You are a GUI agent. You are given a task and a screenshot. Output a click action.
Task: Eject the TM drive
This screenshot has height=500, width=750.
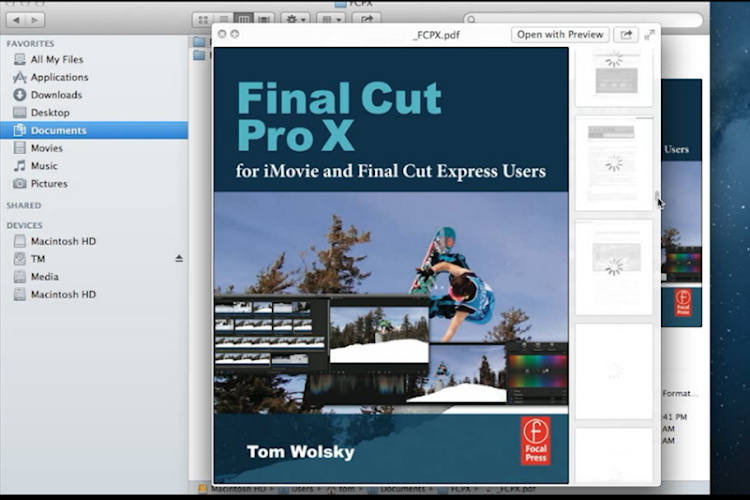(x=179, y=259)
